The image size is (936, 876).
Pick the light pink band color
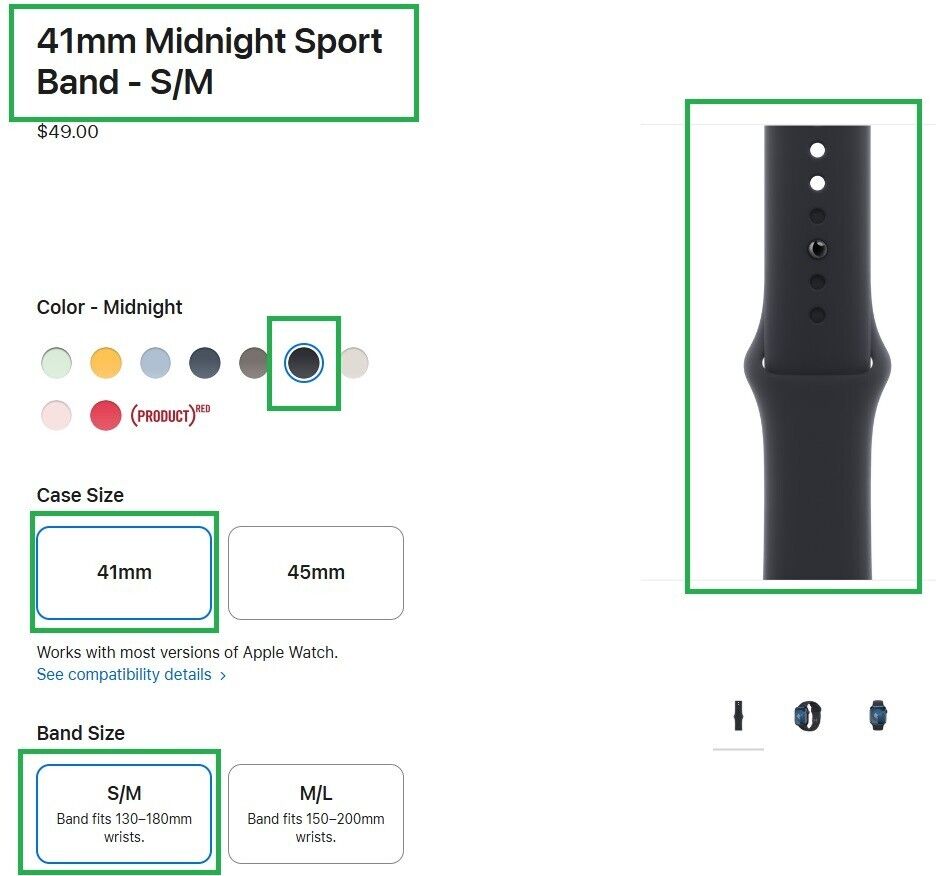point(56,414)
